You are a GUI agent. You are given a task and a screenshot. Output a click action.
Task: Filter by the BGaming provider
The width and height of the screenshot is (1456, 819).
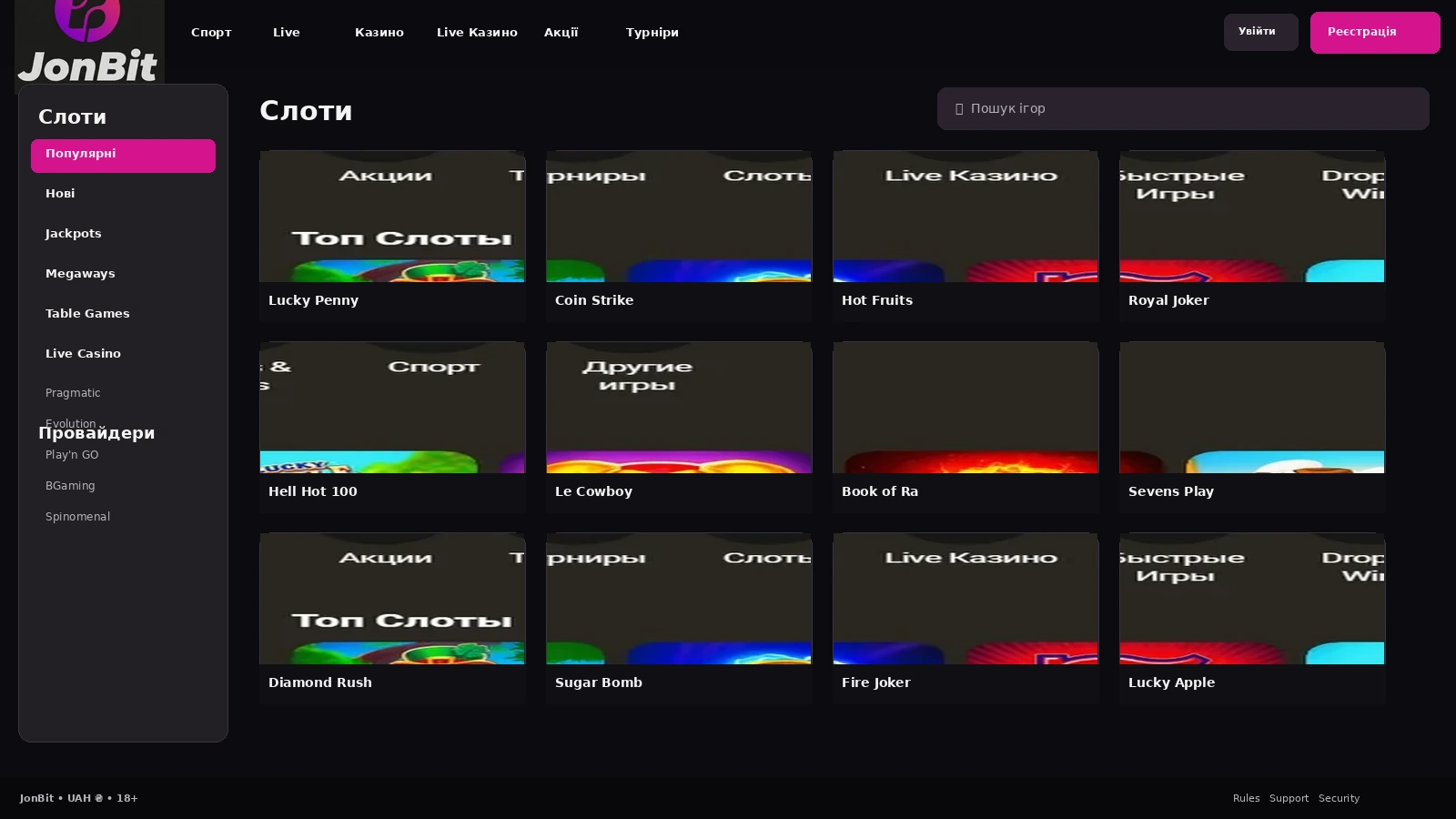click(x=70, y=486)
